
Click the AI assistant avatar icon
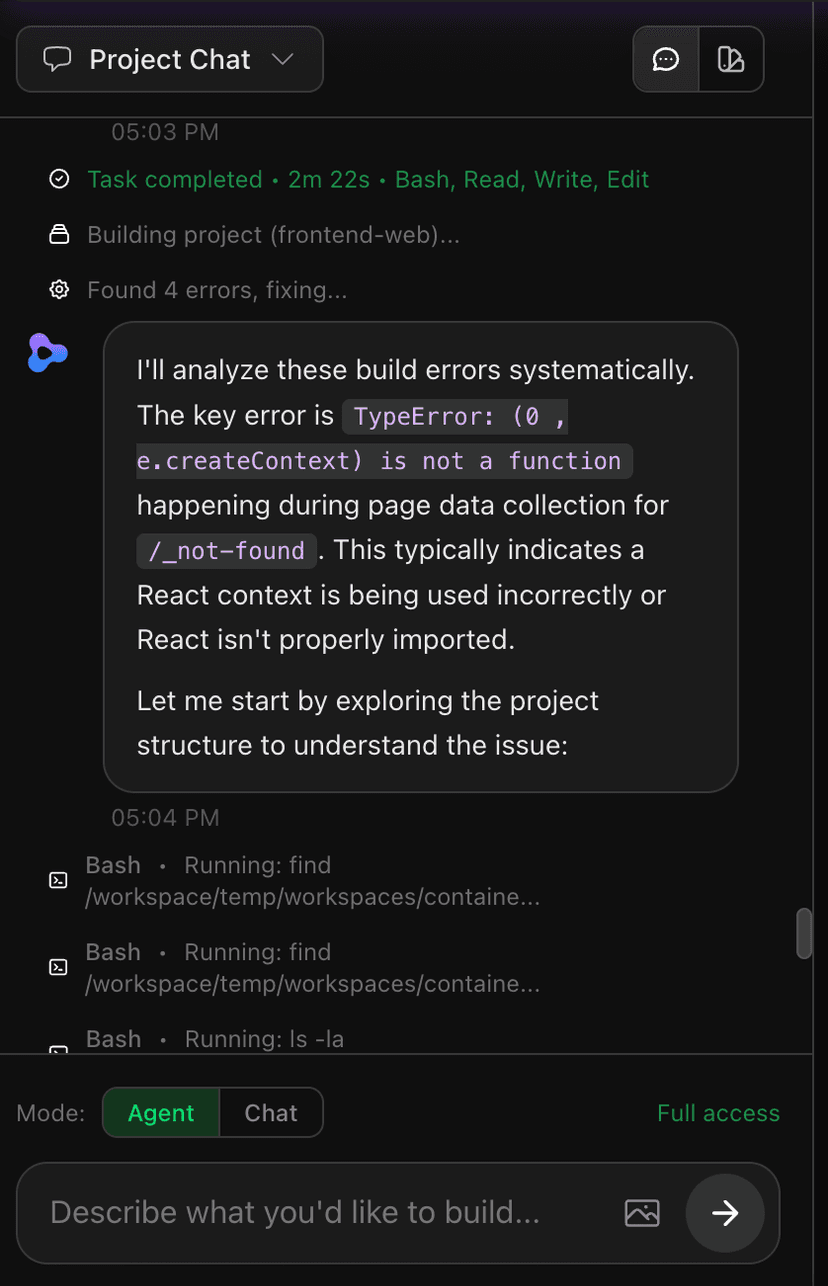click(47, 353)
